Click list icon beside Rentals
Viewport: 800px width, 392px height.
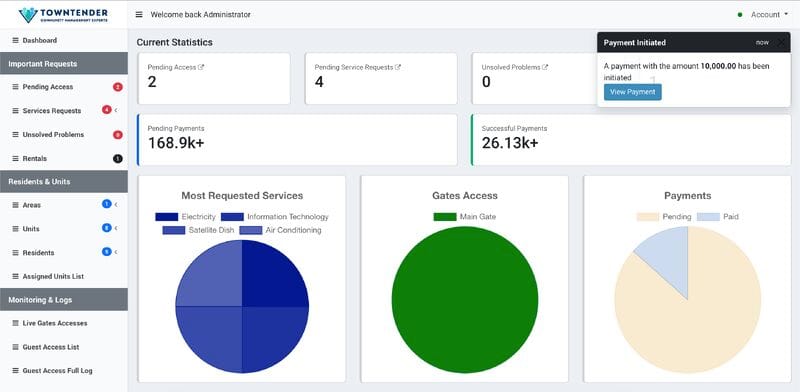coord(15,159)
